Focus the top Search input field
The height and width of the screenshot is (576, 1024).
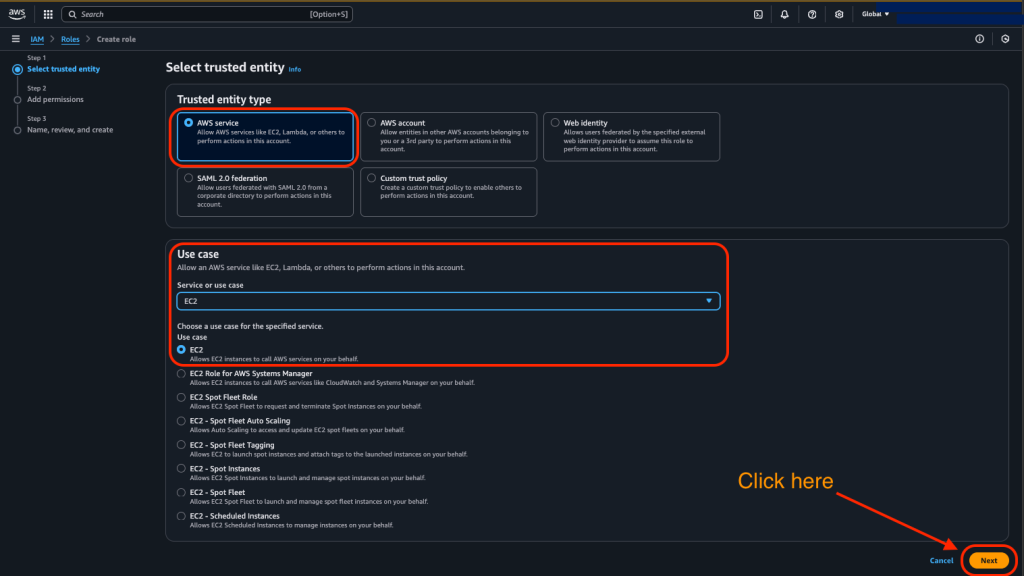[207, 14]
